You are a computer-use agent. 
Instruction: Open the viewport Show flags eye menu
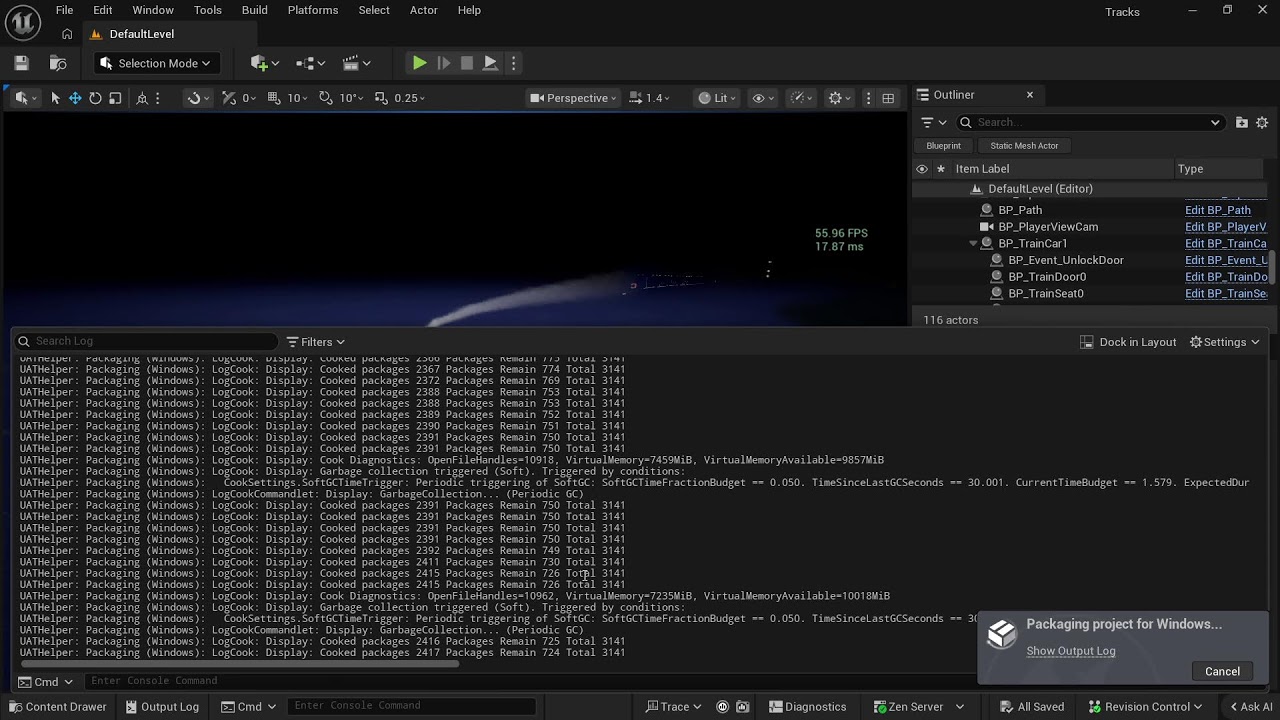763,98
